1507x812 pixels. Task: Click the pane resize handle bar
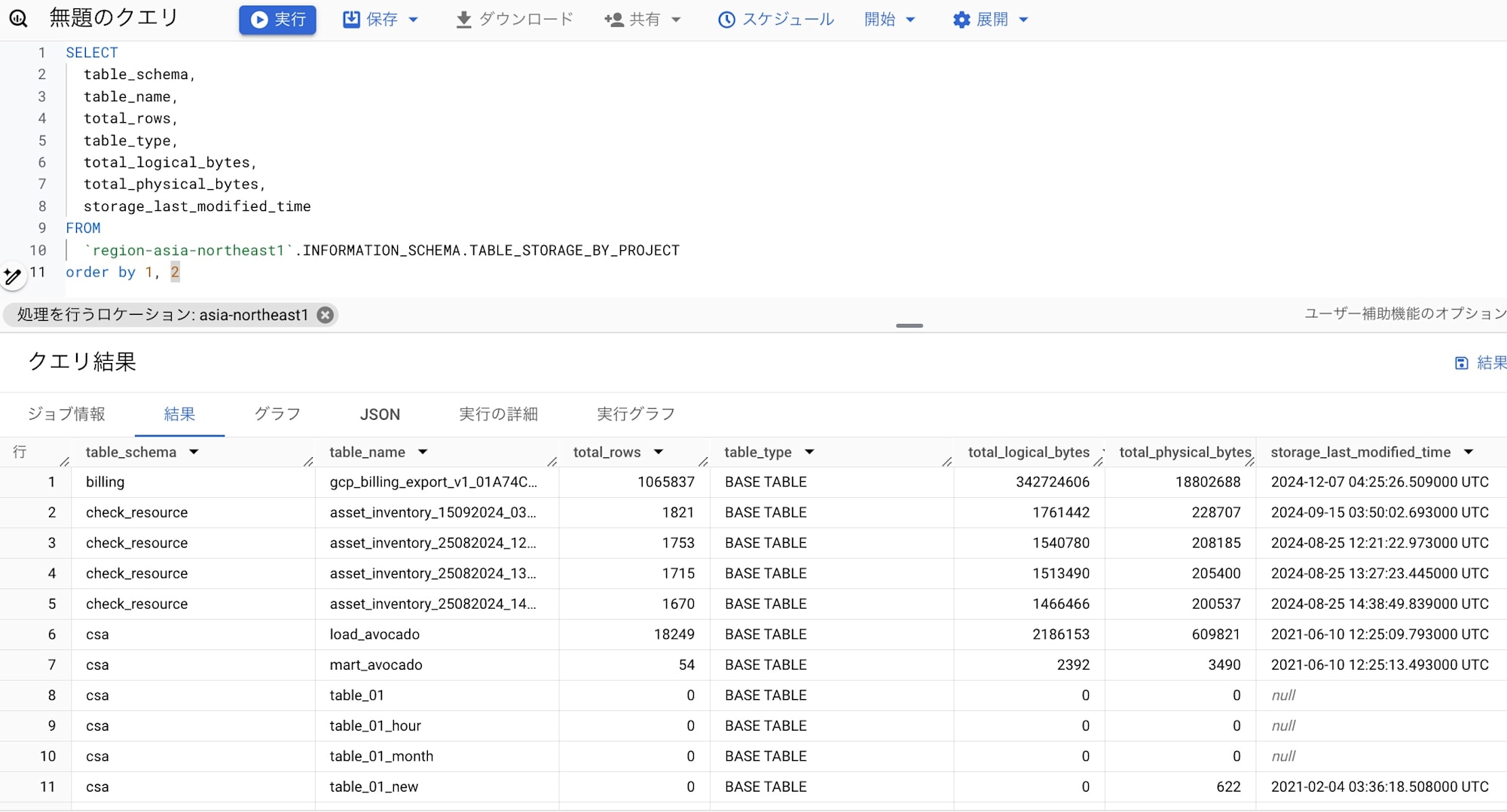coord(909,325)
